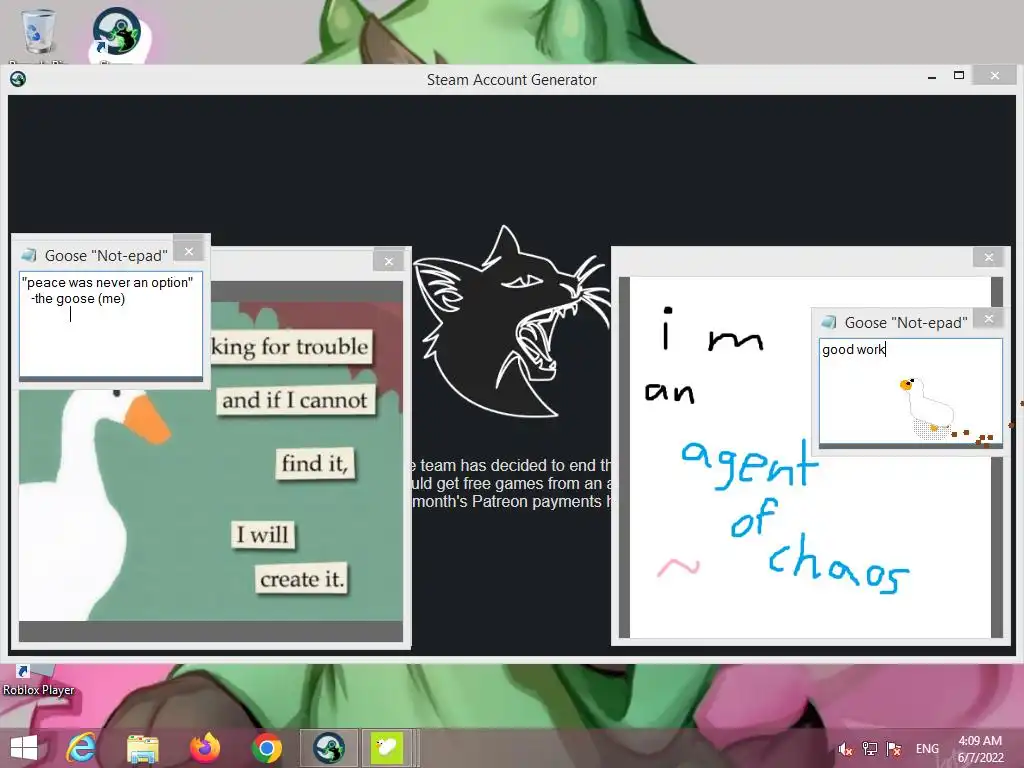Viewport: 1024px width, 768px height.
Task: Click the Steam Account Generator title bar icon
Action: tap(18, 79)
